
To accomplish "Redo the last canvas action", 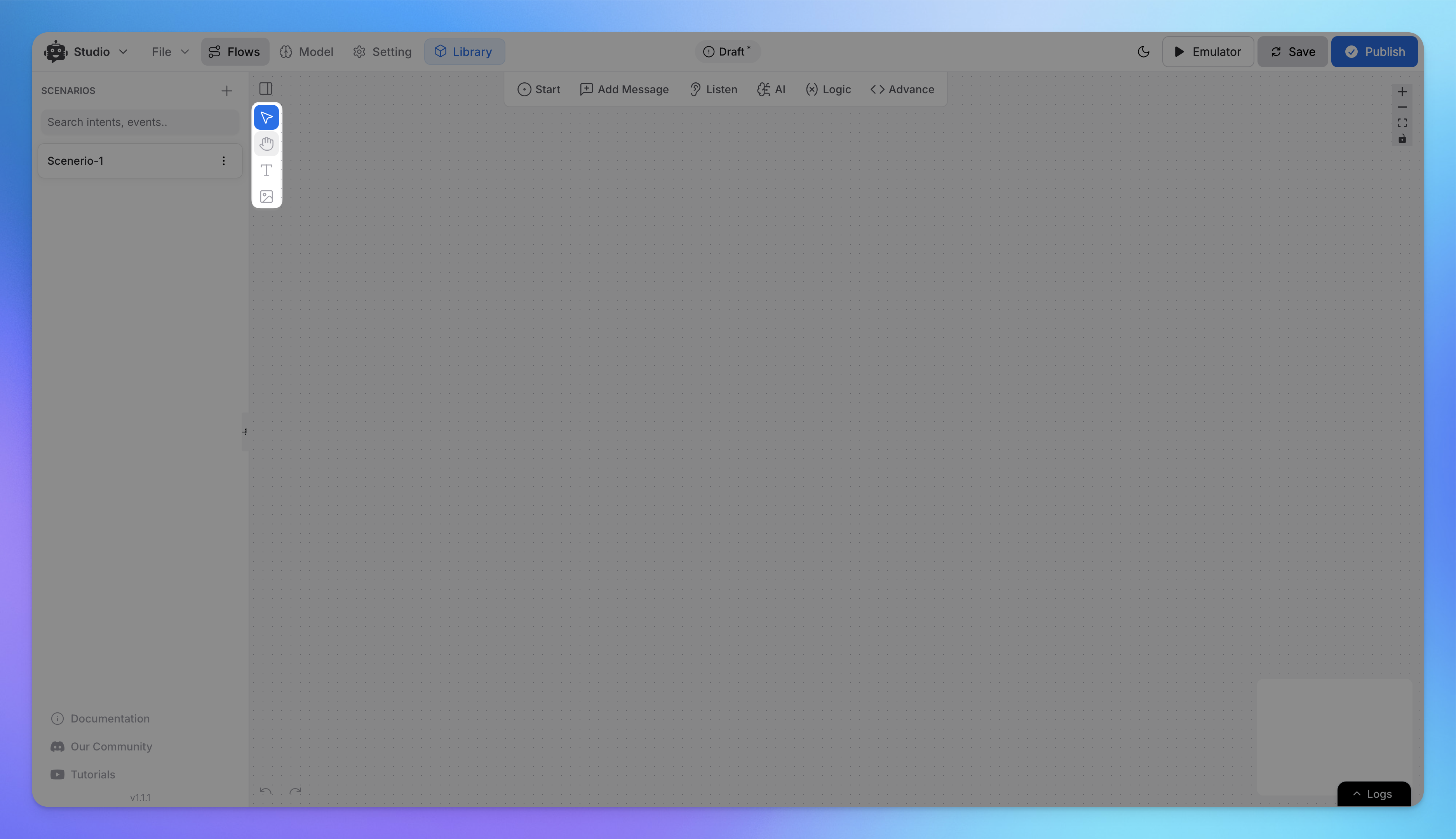I will (x=296, y=790).
